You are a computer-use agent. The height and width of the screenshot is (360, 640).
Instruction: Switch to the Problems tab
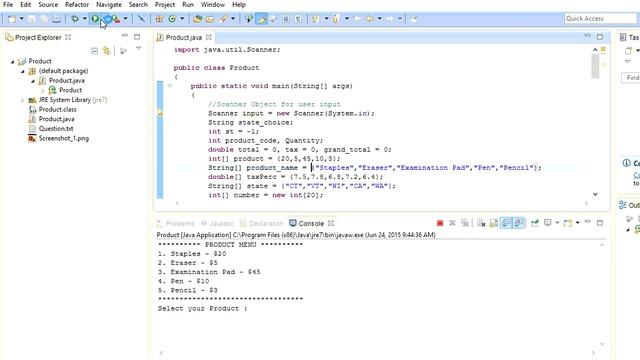coord(176,223)
